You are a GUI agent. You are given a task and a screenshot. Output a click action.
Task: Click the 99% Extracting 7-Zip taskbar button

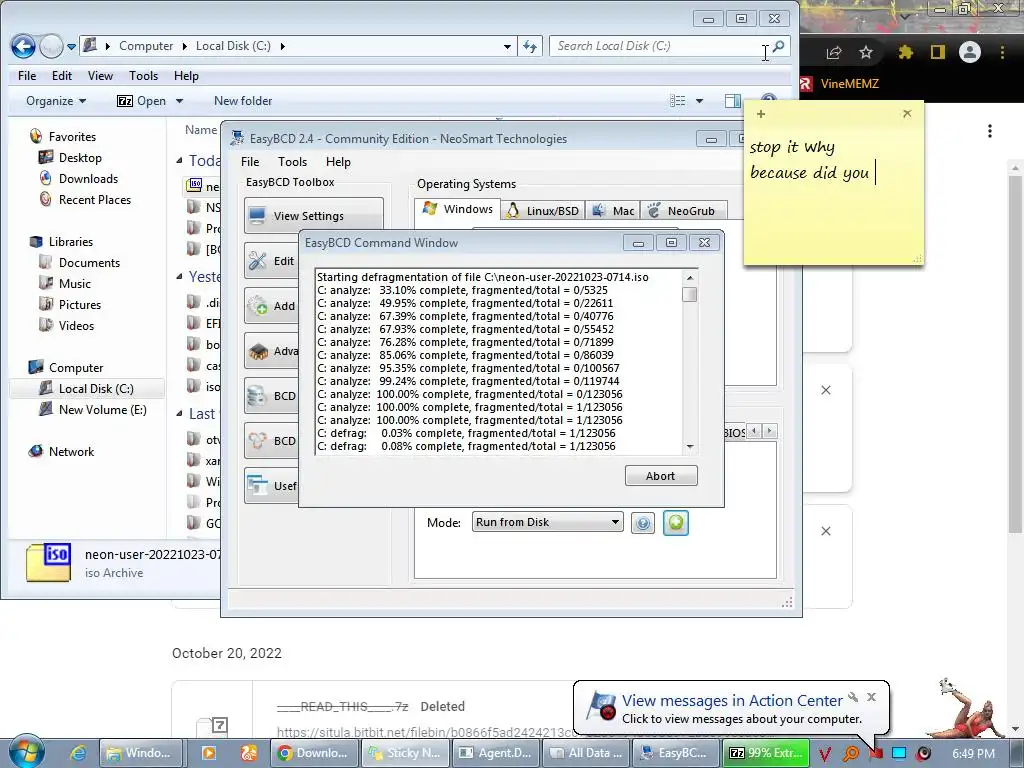pyautogui.click(x=765, y=753)
